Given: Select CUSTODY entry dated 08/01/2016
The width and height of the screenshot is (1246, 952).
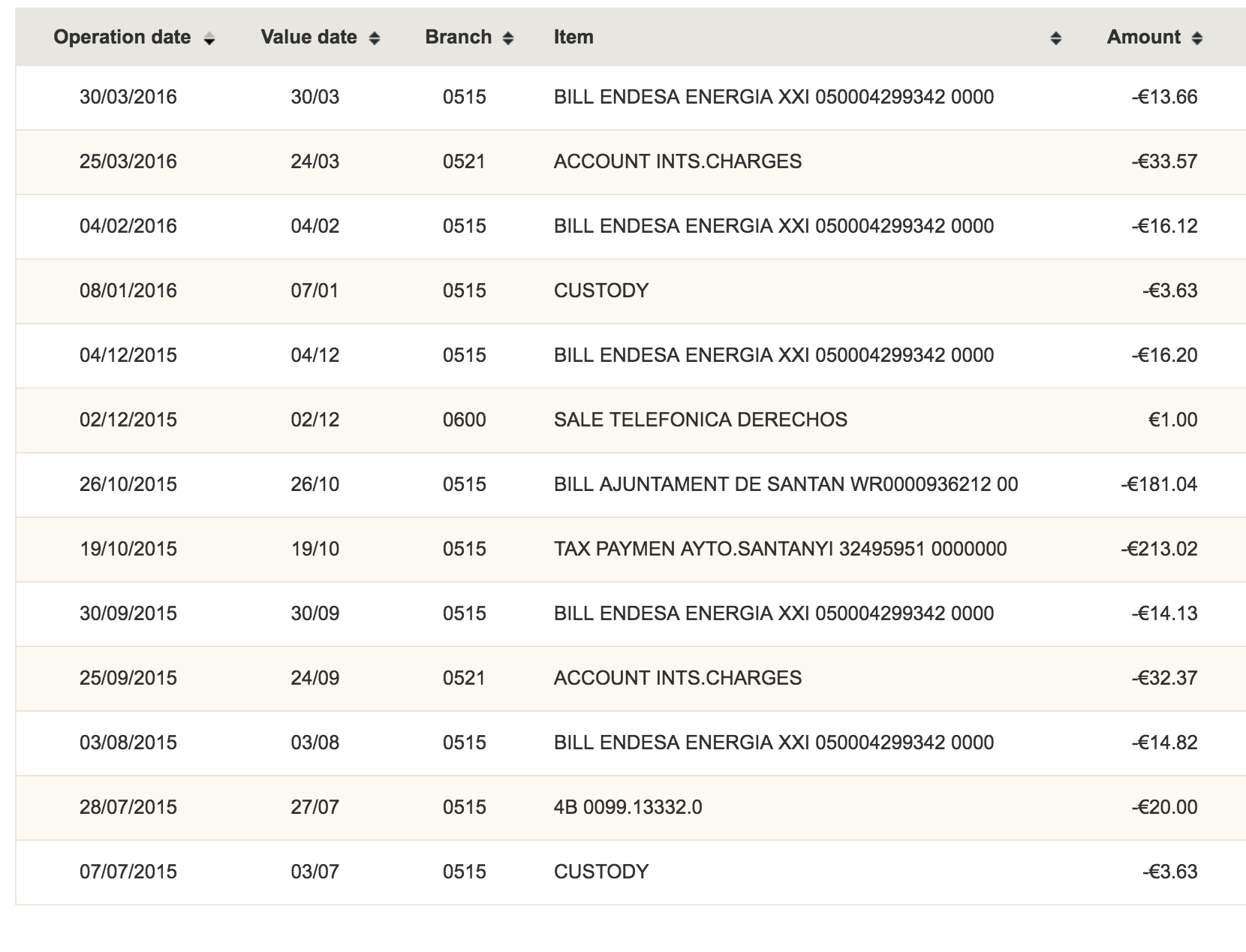Looking at the screenshot, I should [600, 291].
